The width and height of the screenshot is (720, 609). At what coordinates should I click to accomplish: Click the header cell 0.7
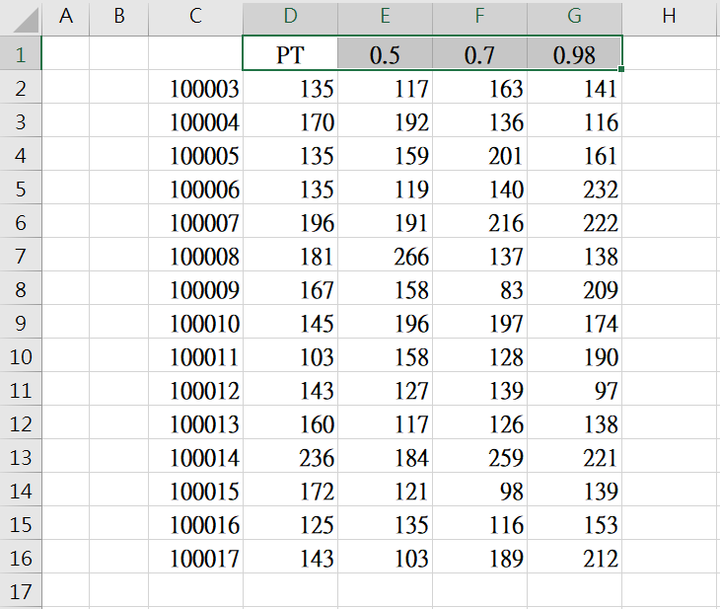pos(480,53)
